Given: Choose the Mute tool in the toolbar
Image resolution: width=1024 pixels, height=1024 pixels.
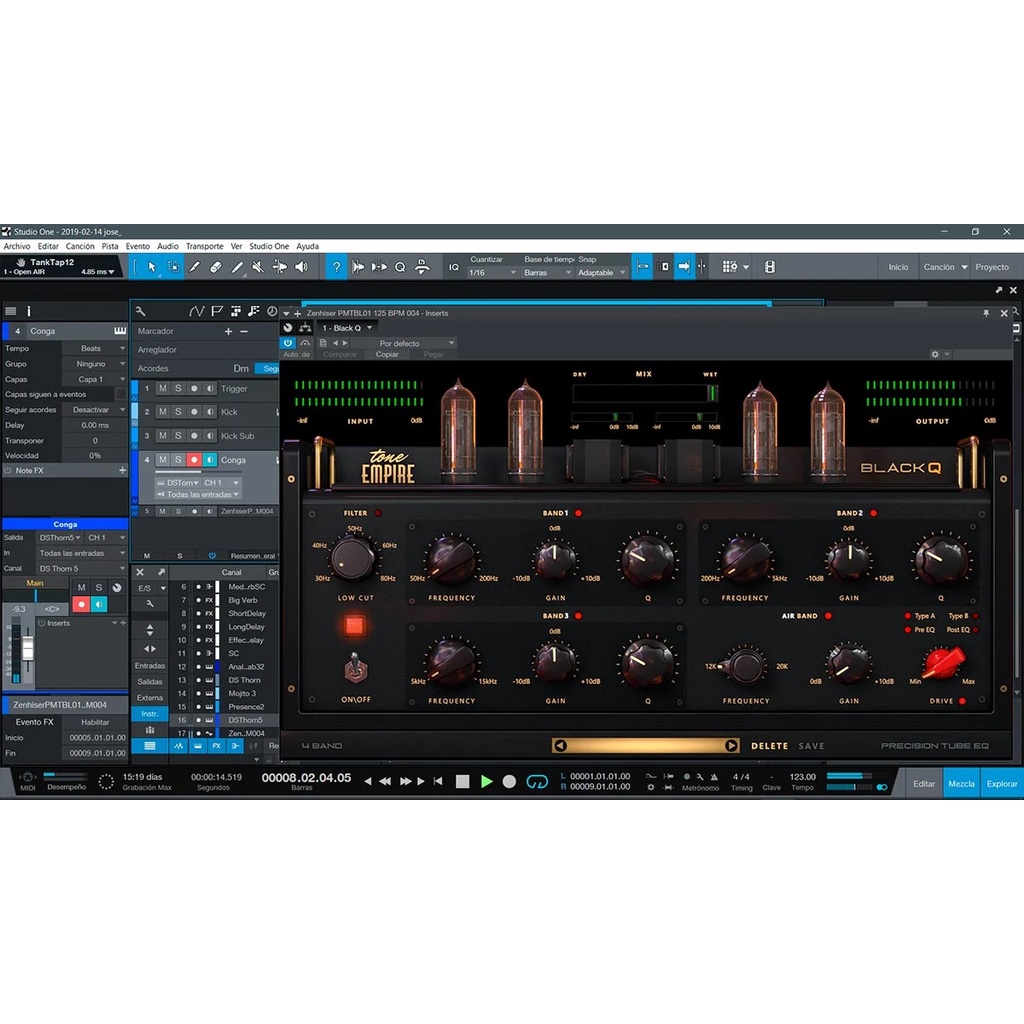Looking at the screenshot, I should coord(258,267).
